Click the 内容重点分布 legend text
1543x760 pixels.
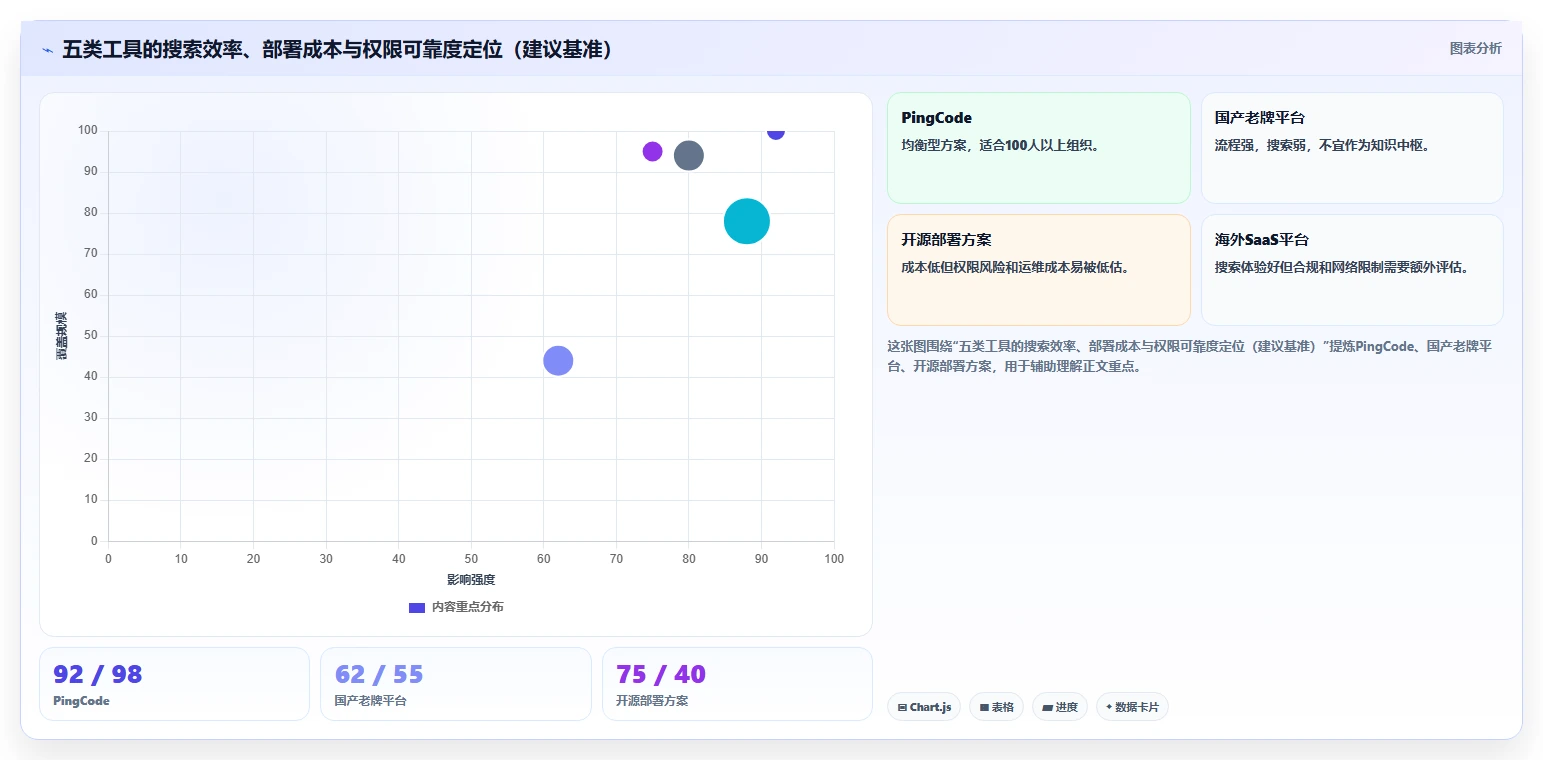[467, 607]
